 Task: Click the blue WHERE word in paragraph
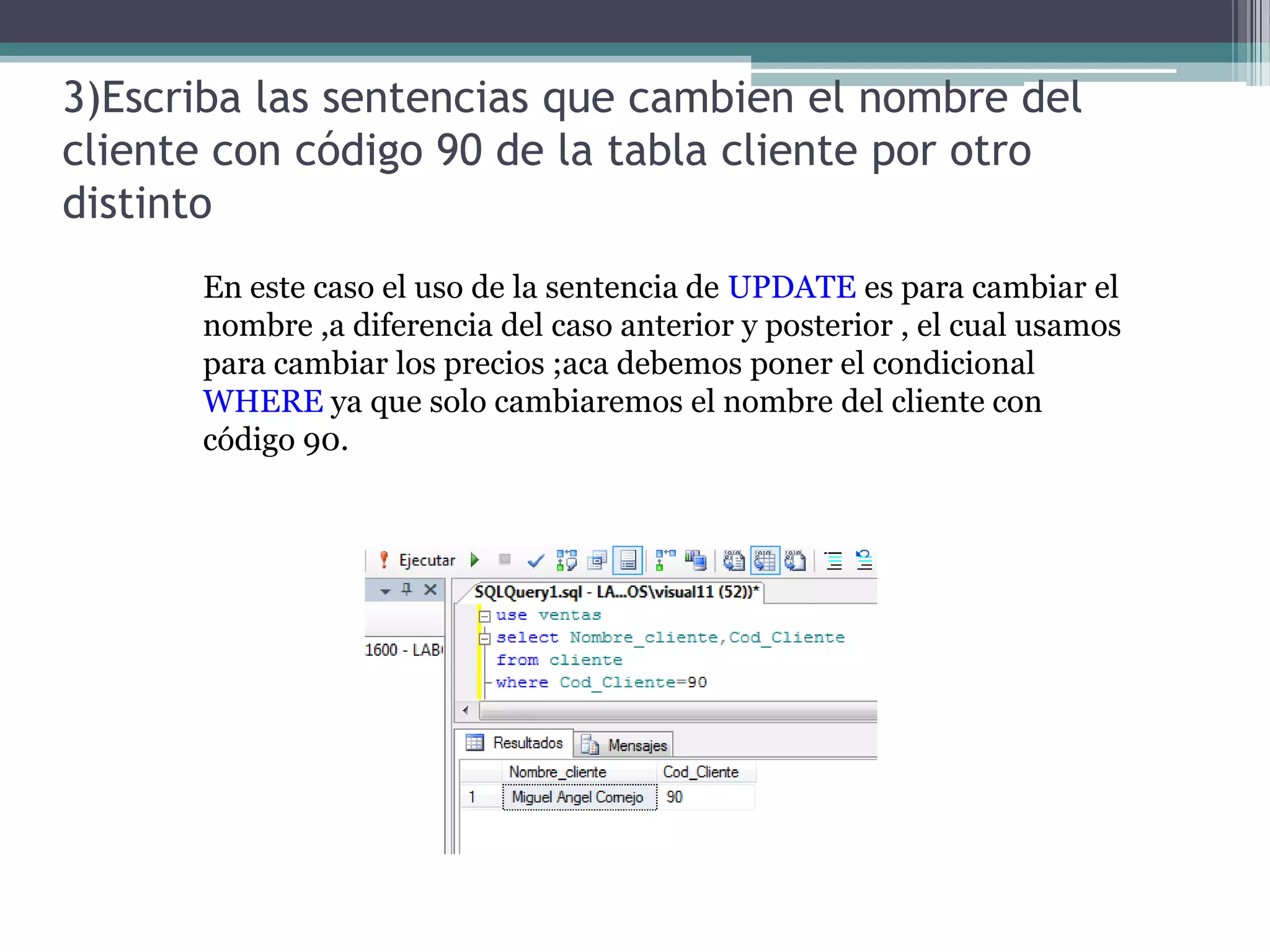263,402
